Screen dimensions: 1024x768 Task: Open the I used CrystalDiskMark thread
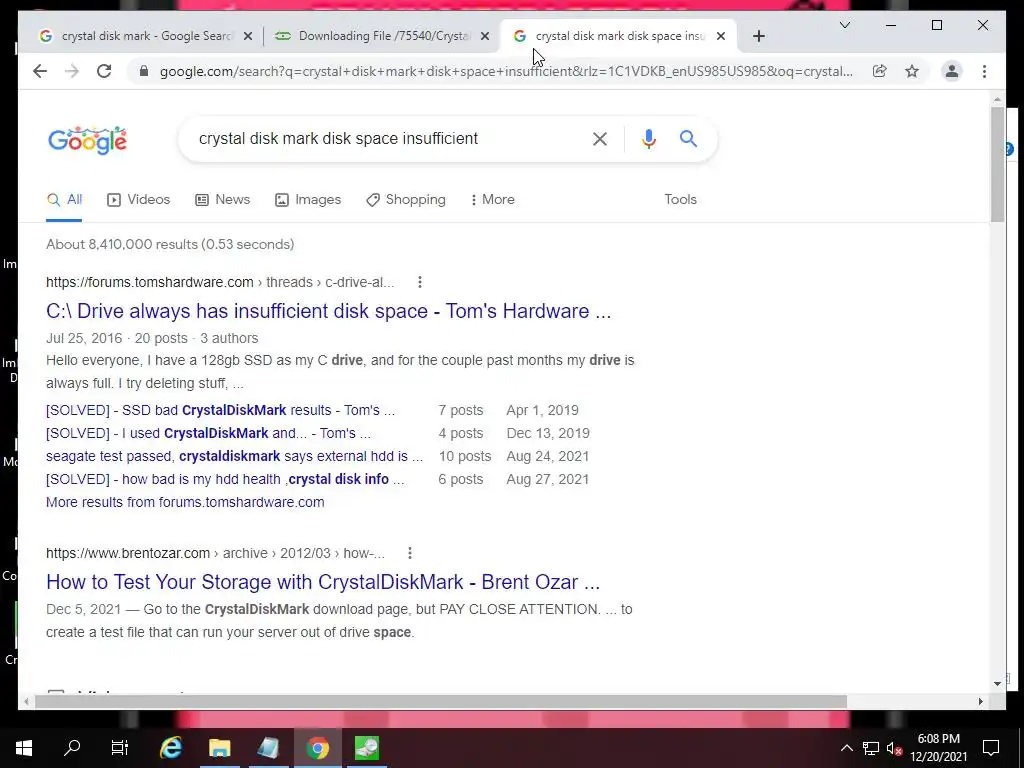tap(208, 433)
